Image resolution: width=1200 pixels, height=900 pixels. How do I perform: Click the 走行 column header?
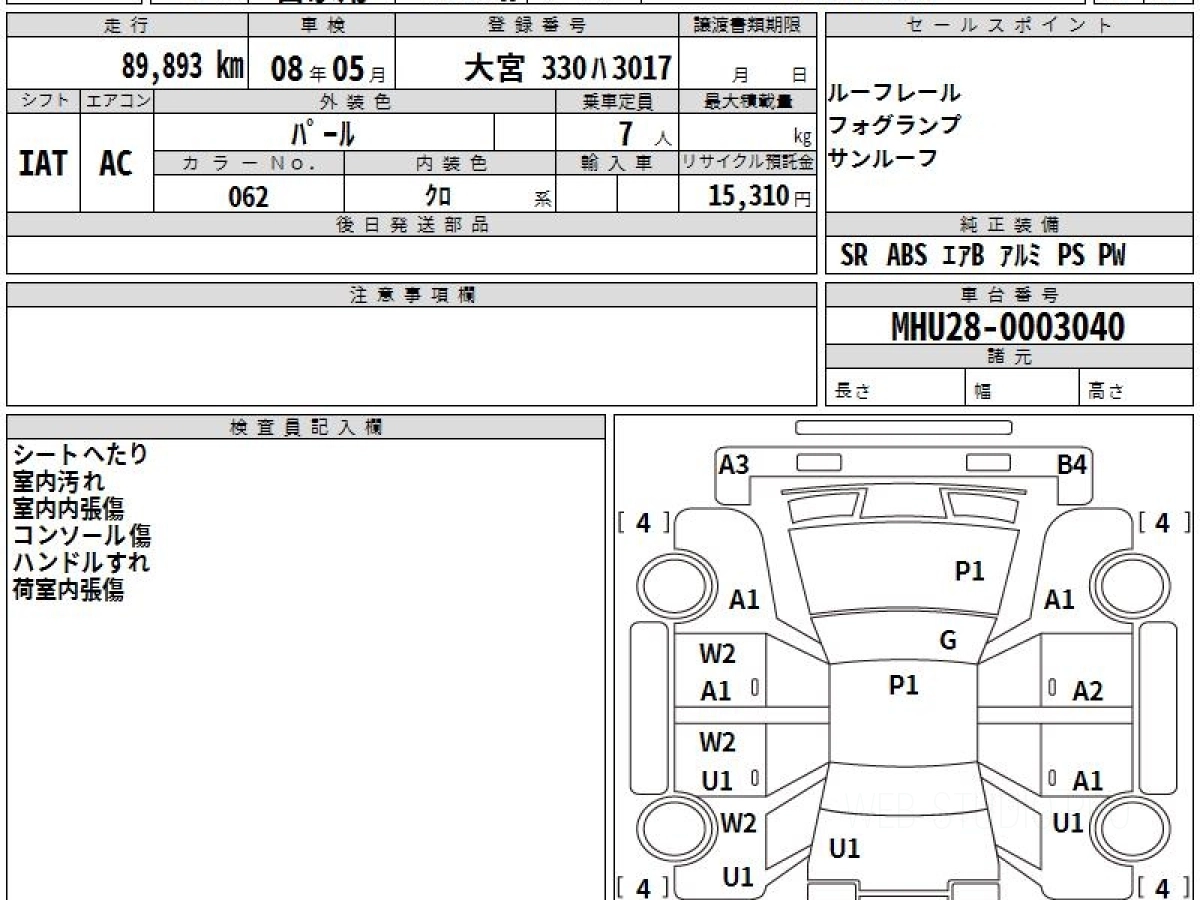pyautogui.click(x=127, y=26)
